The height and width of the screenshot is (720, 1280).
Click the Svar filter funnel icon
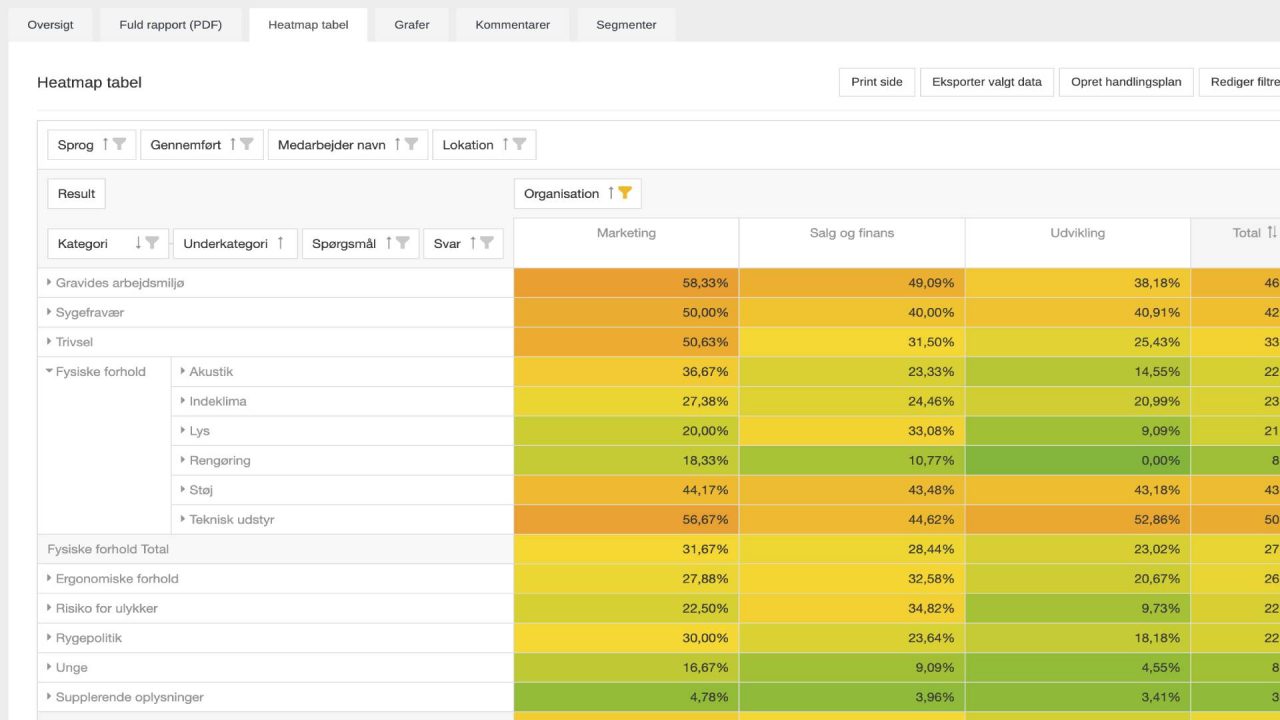[486, 243]
